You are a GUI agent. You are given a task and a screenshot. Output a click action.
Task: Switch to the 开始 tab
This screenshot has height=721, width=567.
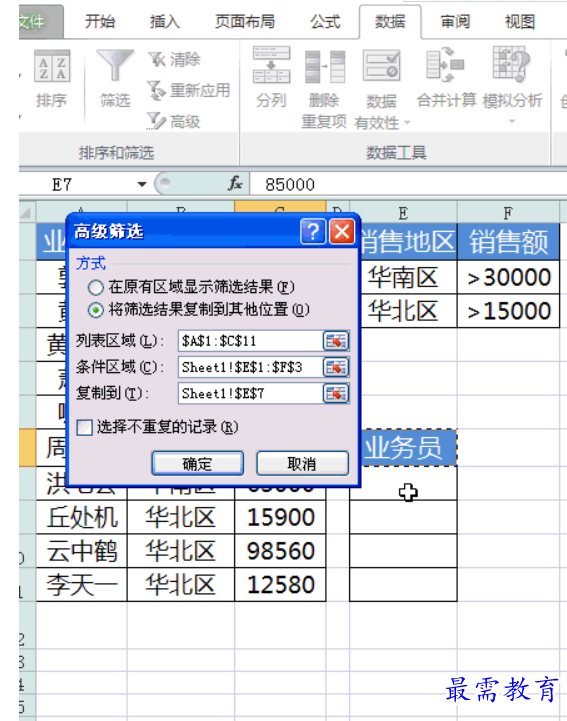point(100,22)
